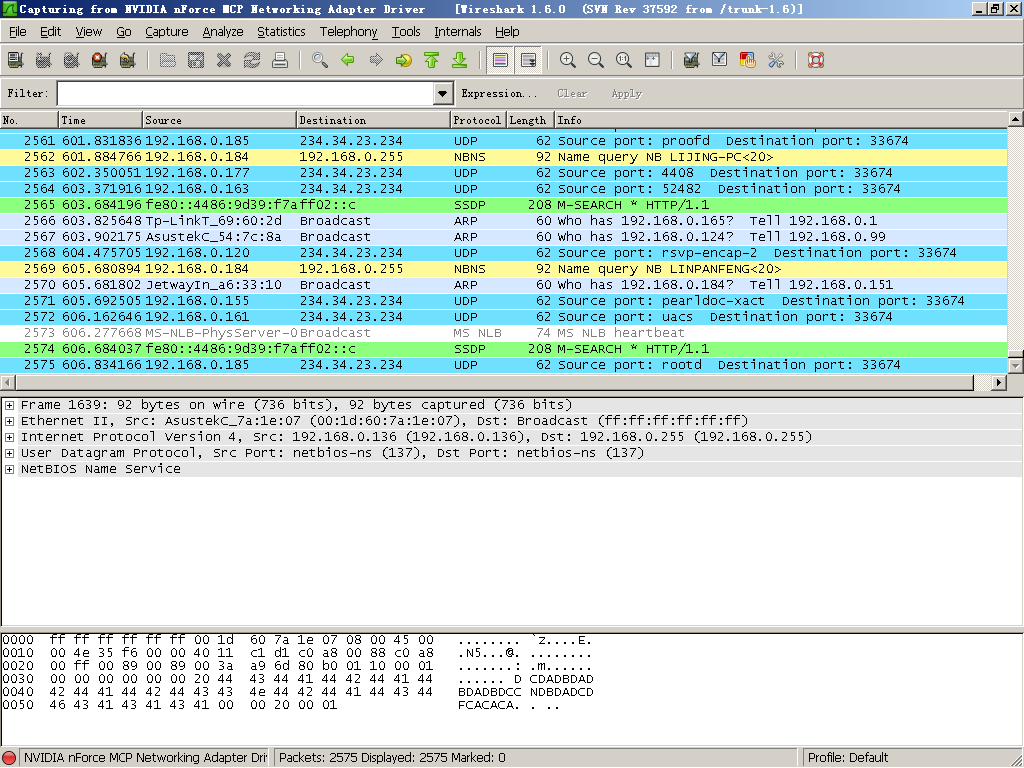Open the Internals menu
The width and height of the screenshot is (1024, 768).
457,31
